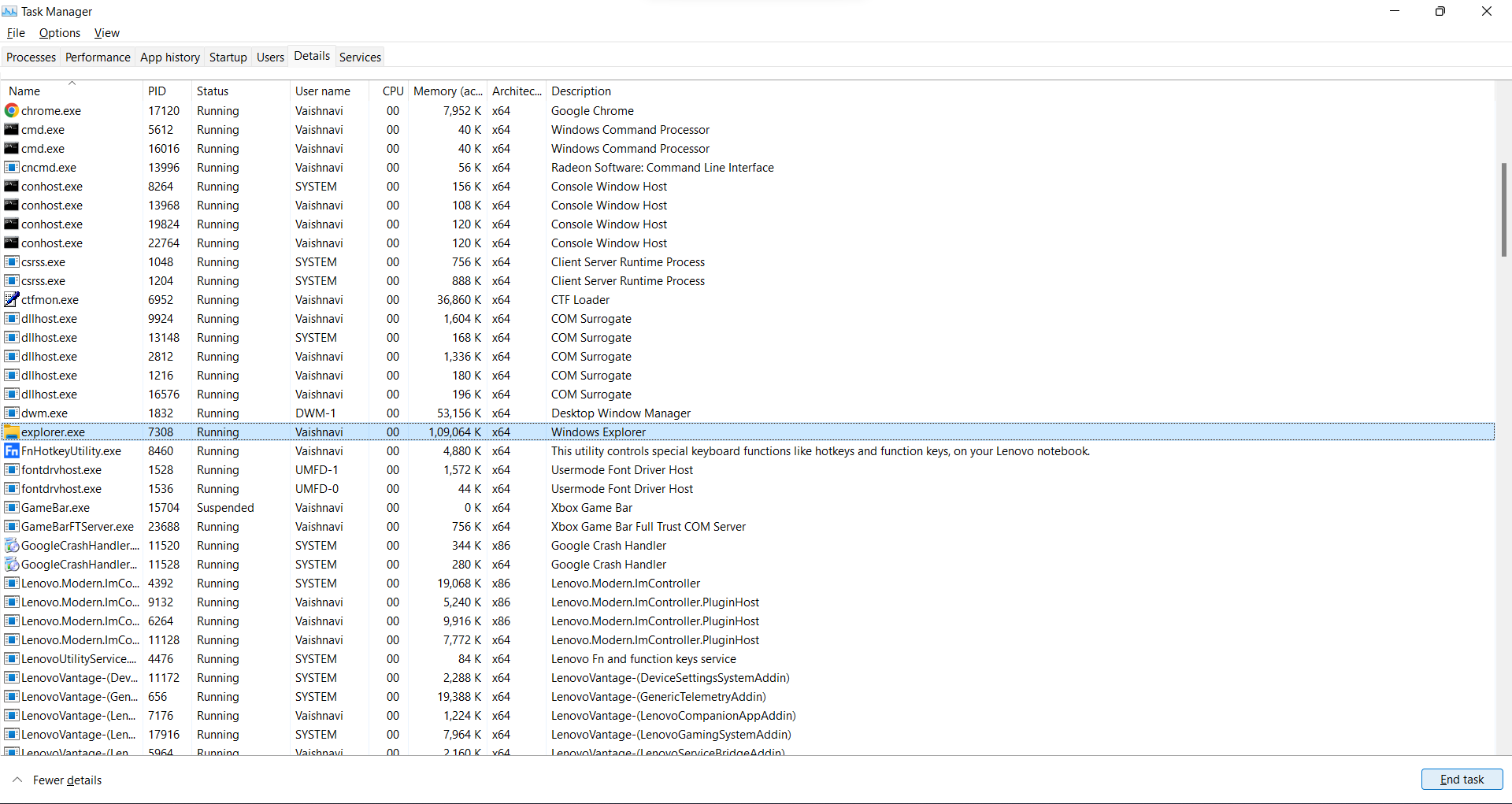1512x804 pixels.
Task: Open the Options menu
Action: [x=60, y=33]
